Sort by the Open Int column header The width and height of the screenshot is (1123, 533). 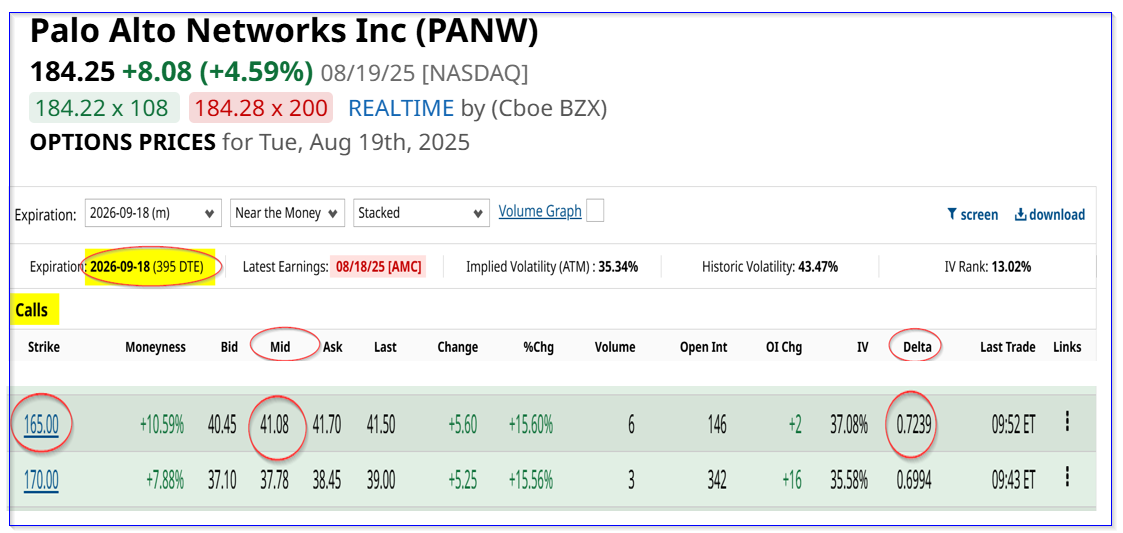pos(703,347)
